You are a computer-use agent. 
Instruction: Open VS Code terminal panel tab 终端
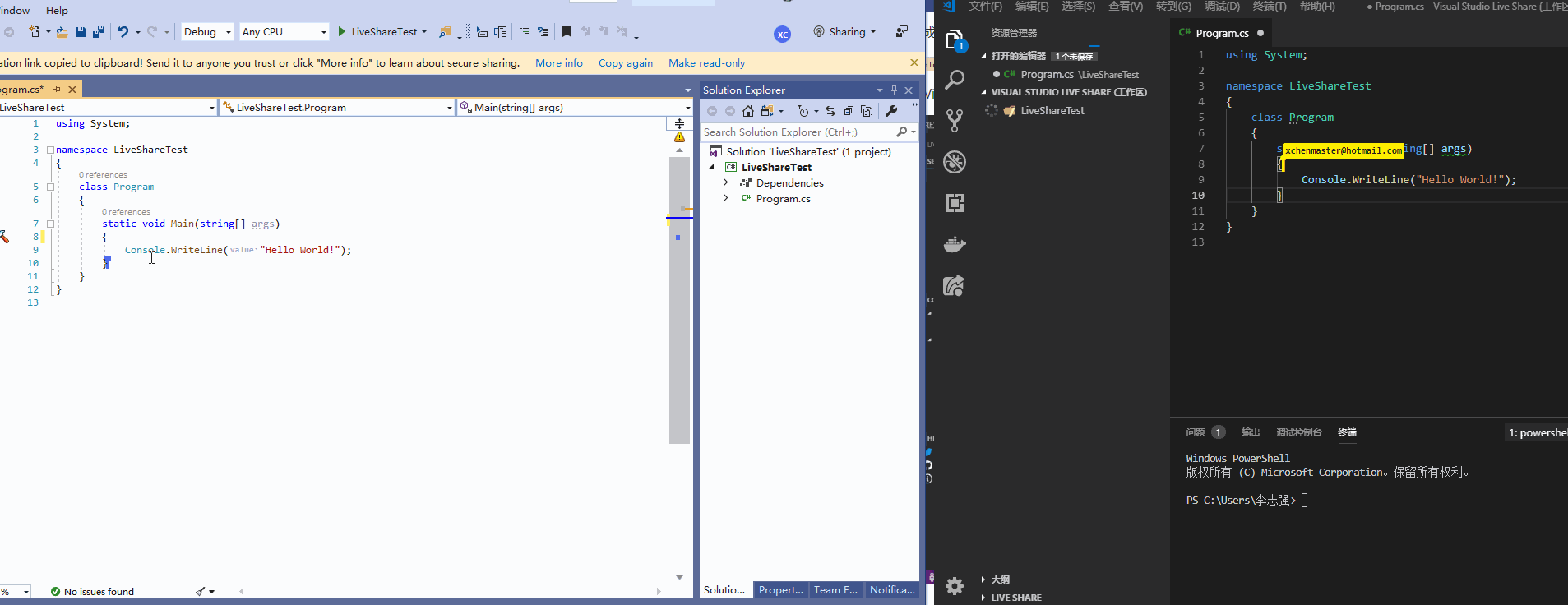(x=1347, y=432)
